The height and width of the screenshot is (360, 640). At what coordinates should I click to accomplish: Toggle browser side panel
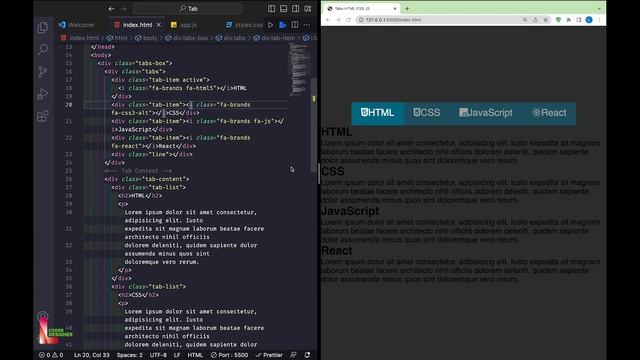point(579,20)
